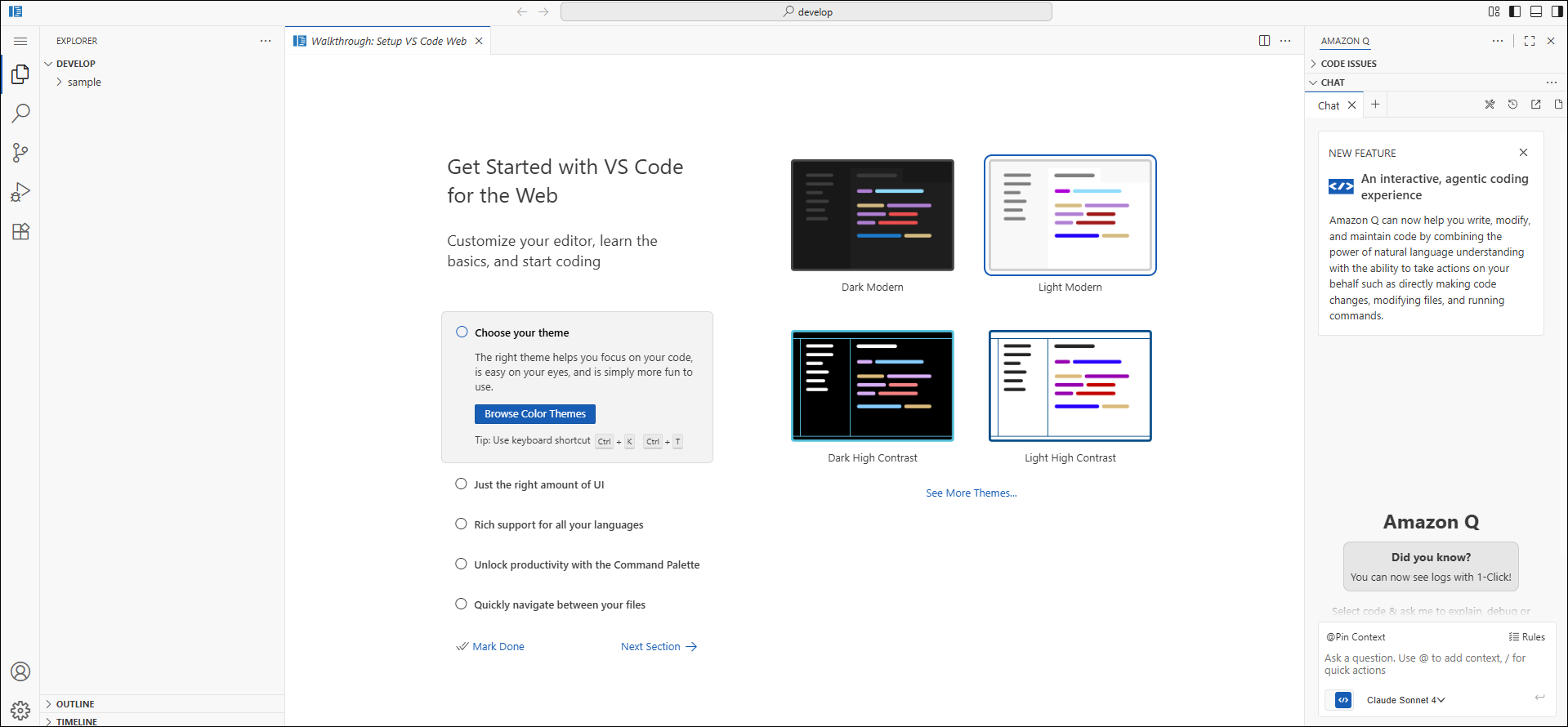Expand the Code Issues section
The width and height of the screenshot is (1568, 727).
click(x=1348, y=64)
